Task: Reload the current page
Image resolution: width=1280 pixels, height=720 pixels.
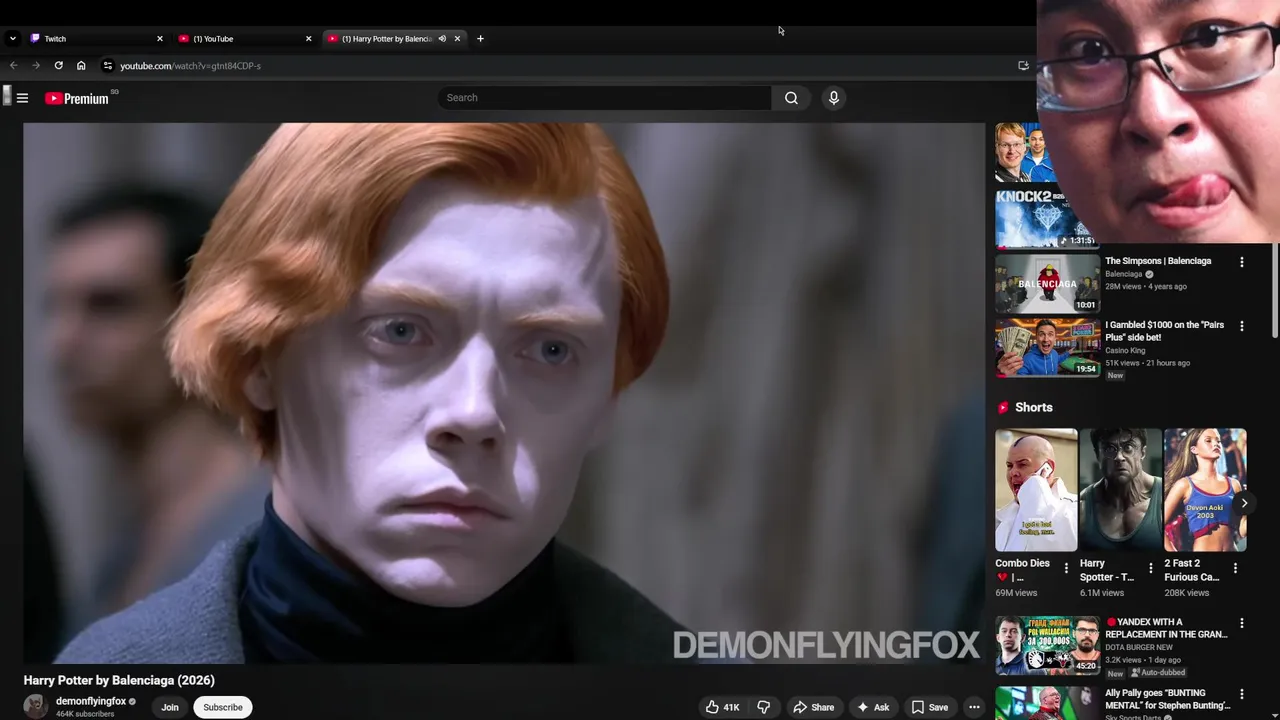Action: tap(59, 66)
